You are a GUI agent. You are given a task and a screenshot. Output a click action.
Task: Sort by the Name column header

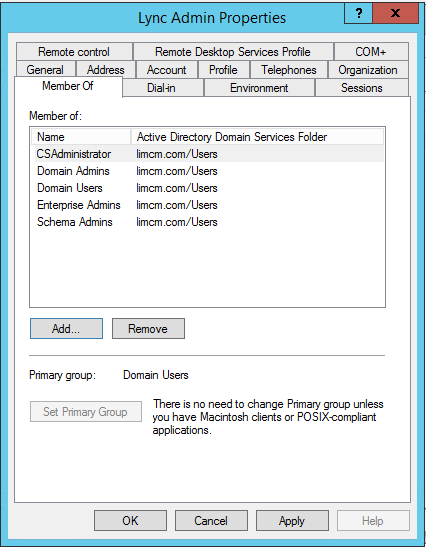tap(81, 137)
